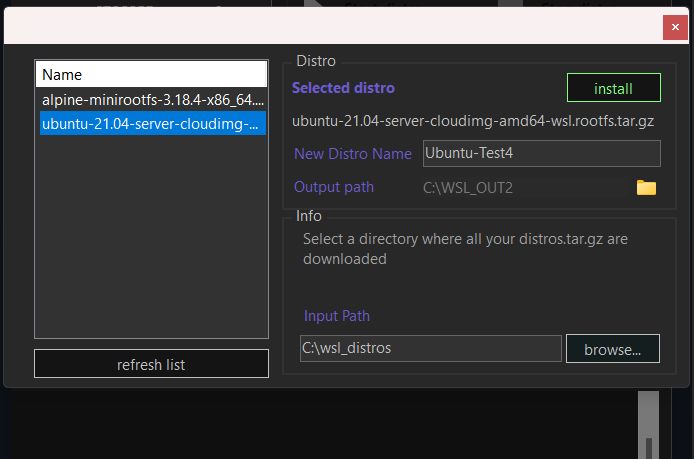The width and height of the screenshot is (694, 459).
Task: Click the New Distro Name label
Action: tap(352, 154)
